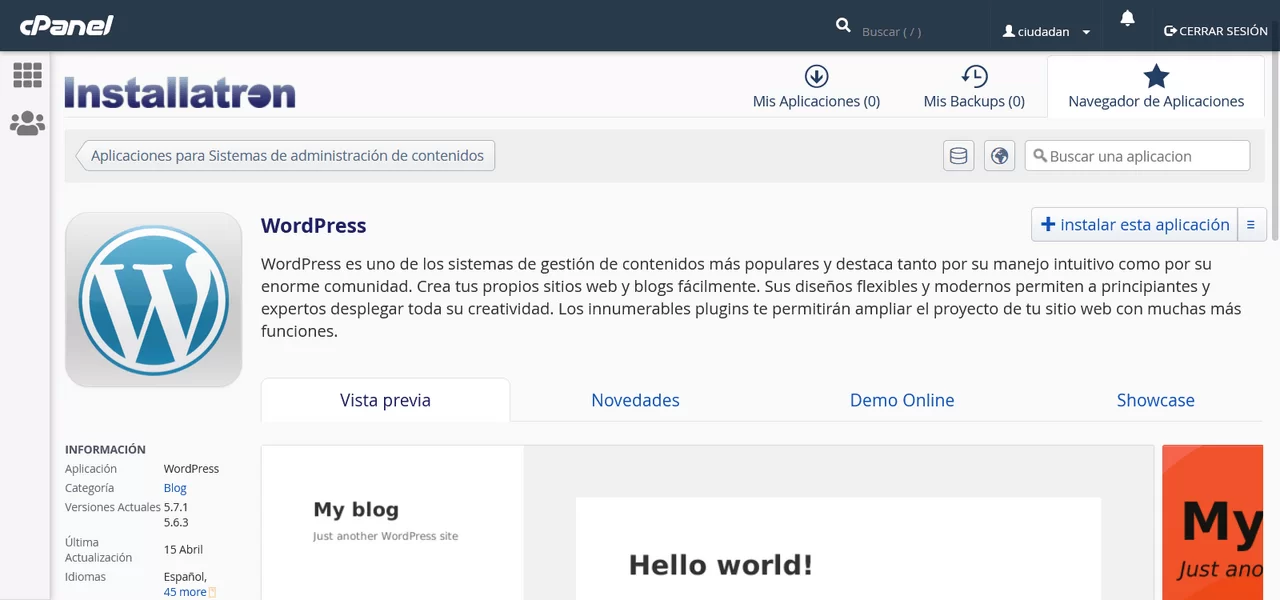
Task: Open the apps grid icon in sidebar
Action: (27, 75)
